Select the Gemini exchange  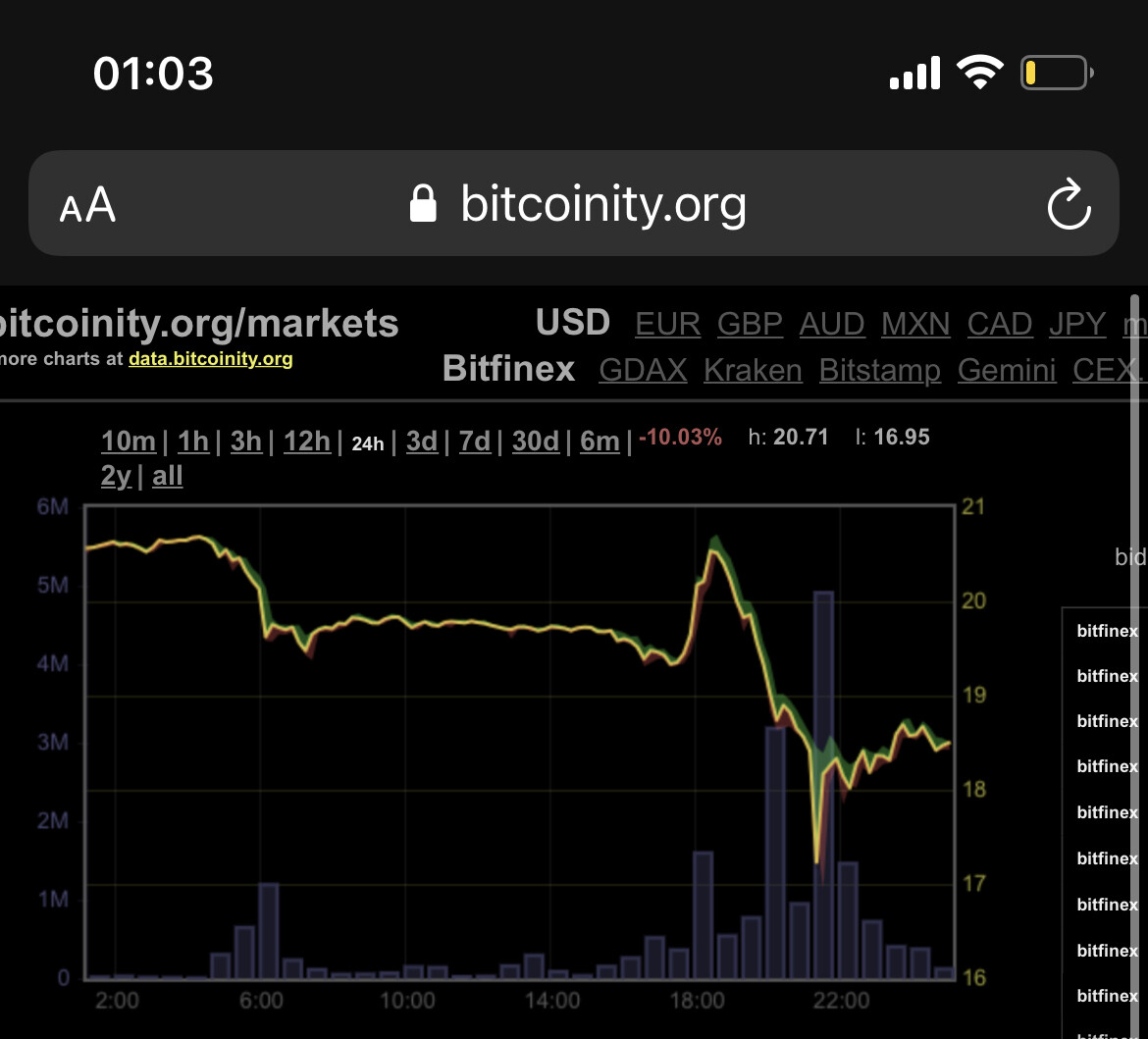pyautogui.click(x=1007, y=370)
